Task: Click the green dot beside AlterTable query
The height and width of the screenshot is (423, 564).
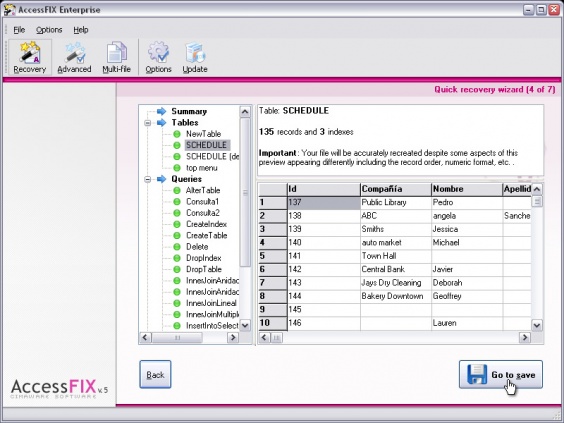Action: 177,191
